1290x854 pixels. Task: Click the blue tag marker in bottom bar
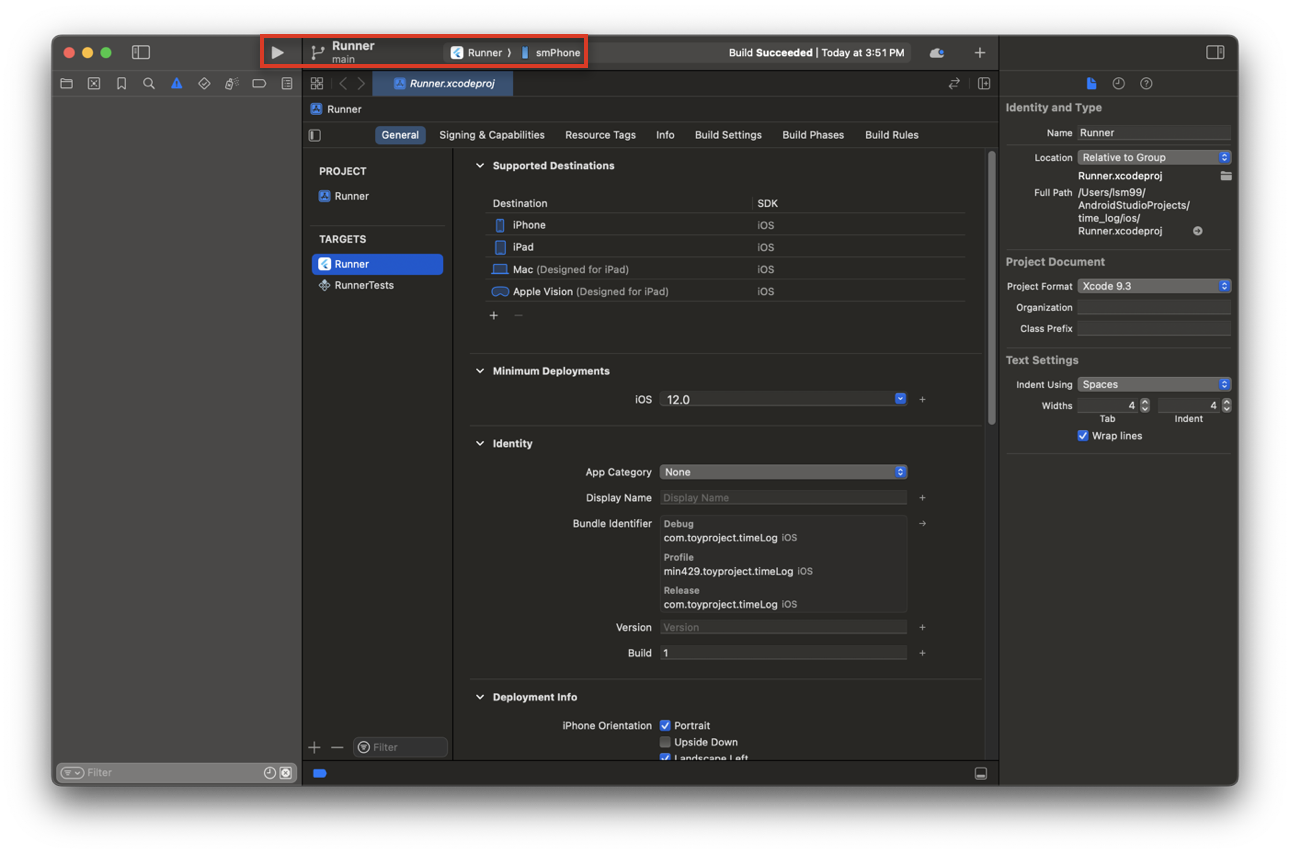(x=320, y=774)
